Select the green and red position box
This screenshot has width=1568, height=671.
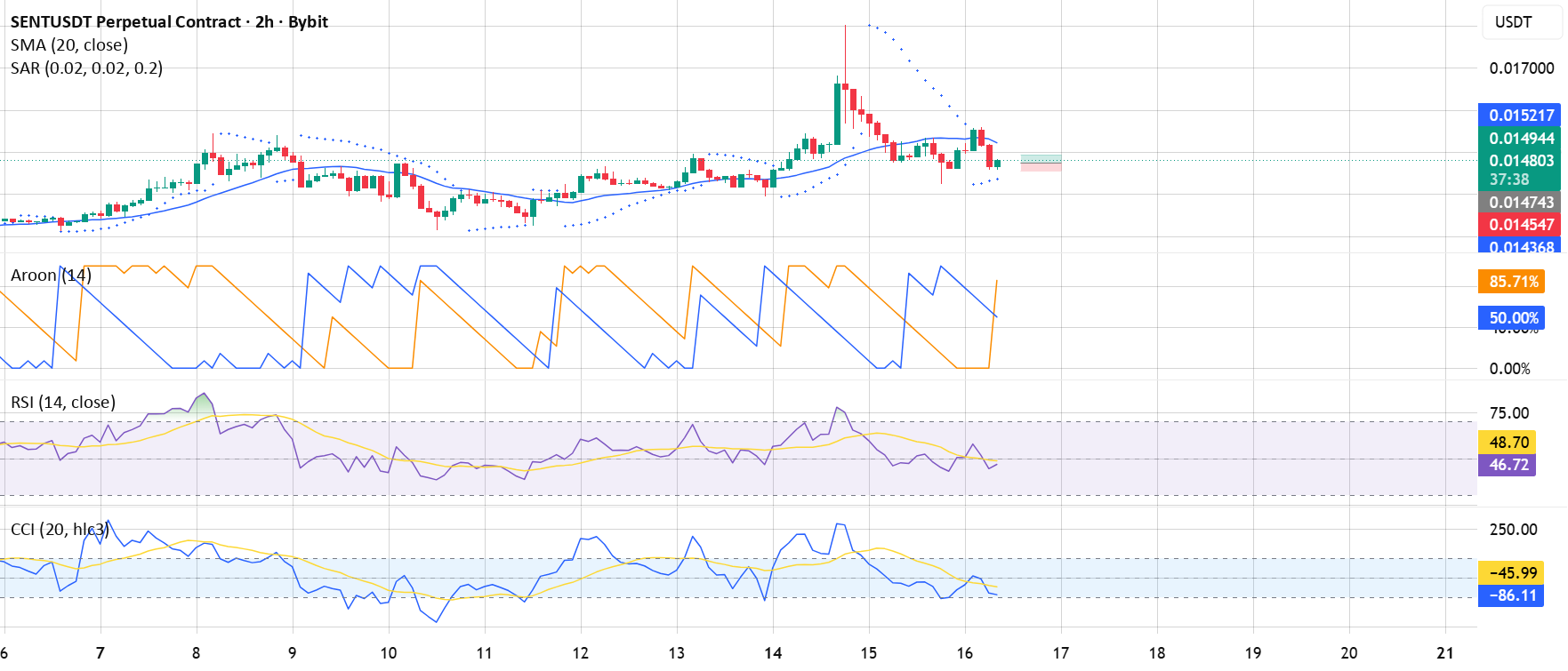1041,162
